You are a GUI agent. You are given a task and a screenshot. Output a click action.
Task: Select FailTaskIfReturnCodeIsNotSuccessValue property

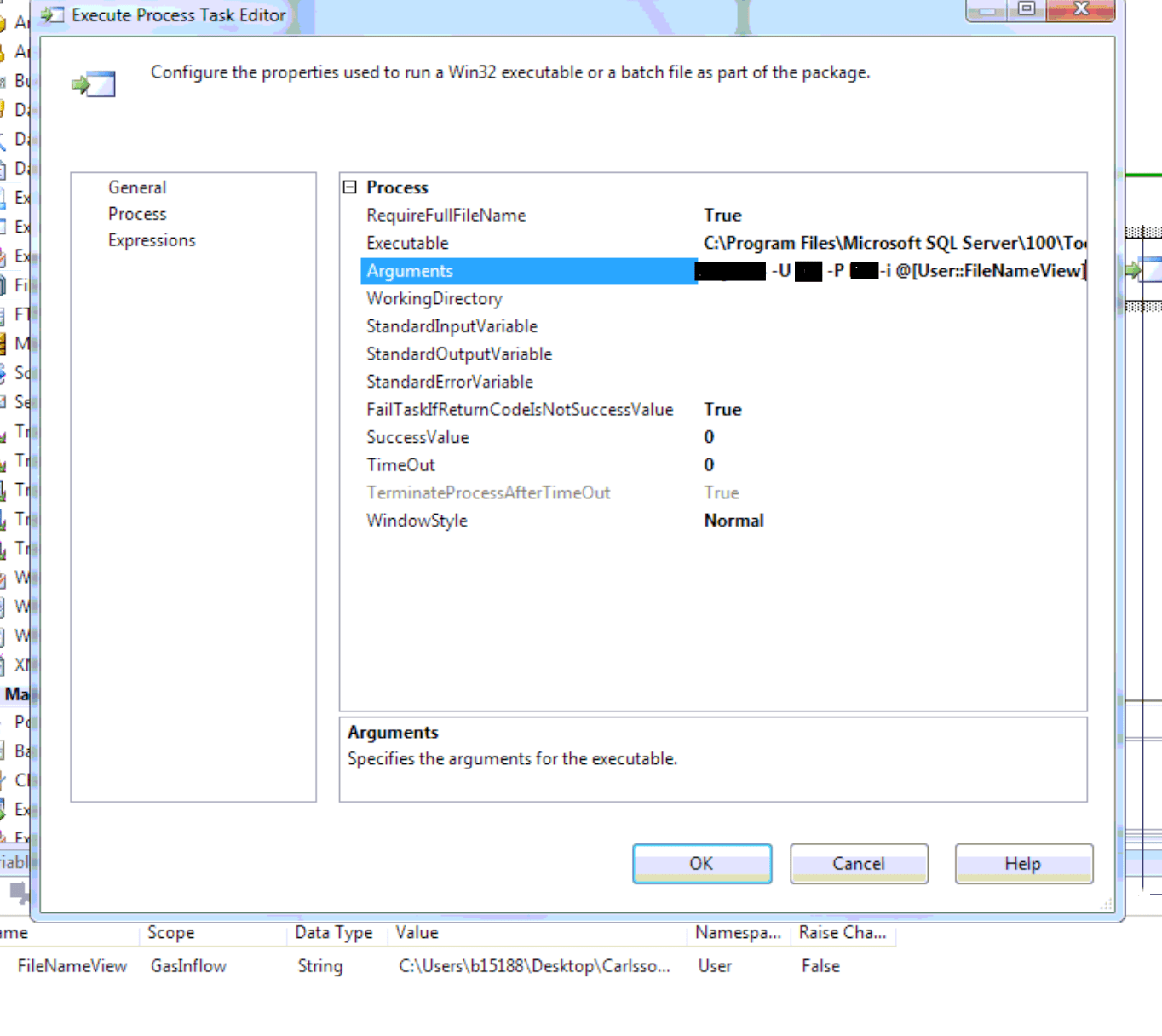click(x=520, y=410)
